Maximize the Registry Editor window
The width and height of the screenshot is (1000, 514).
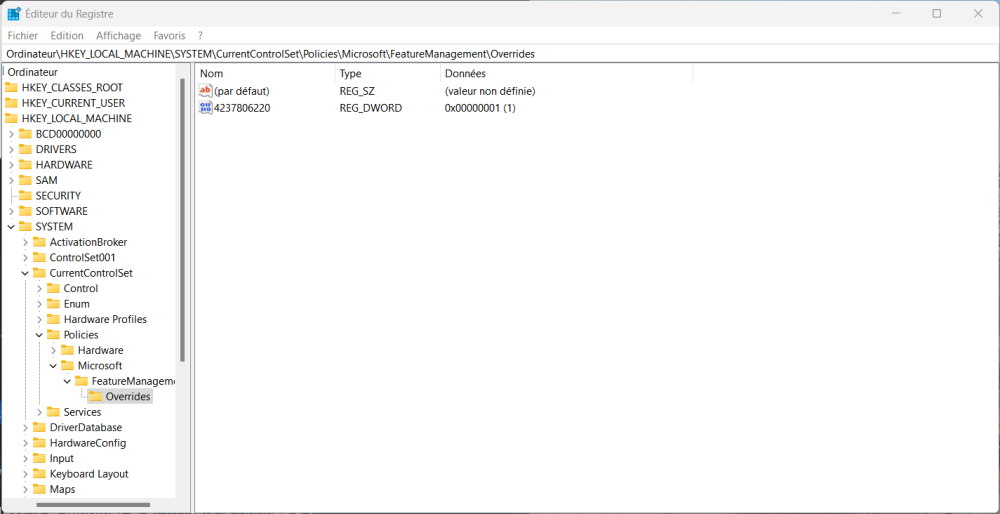coord(937,13)
